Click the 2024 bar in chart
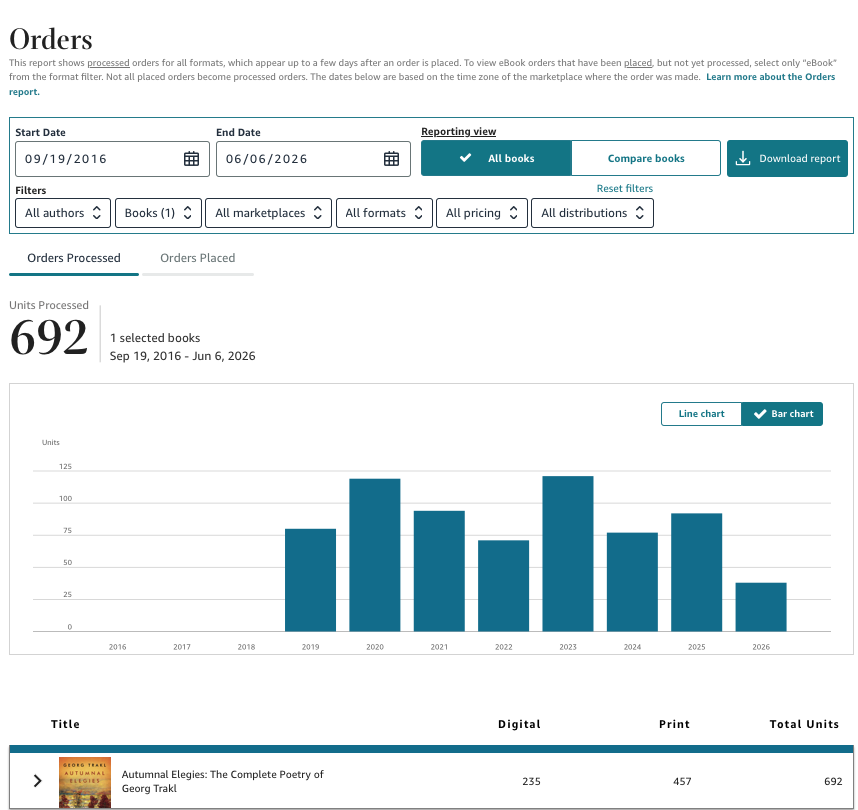The image size is (858, 810). 633,582
